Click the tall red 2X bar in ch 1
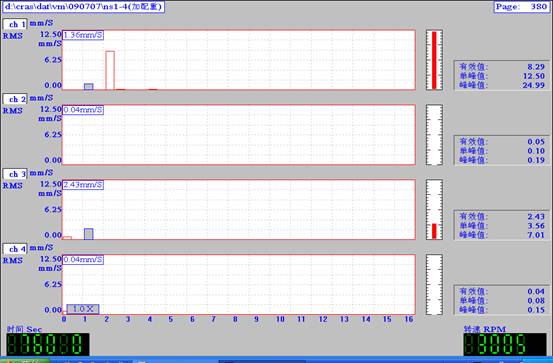 (110, 70)
